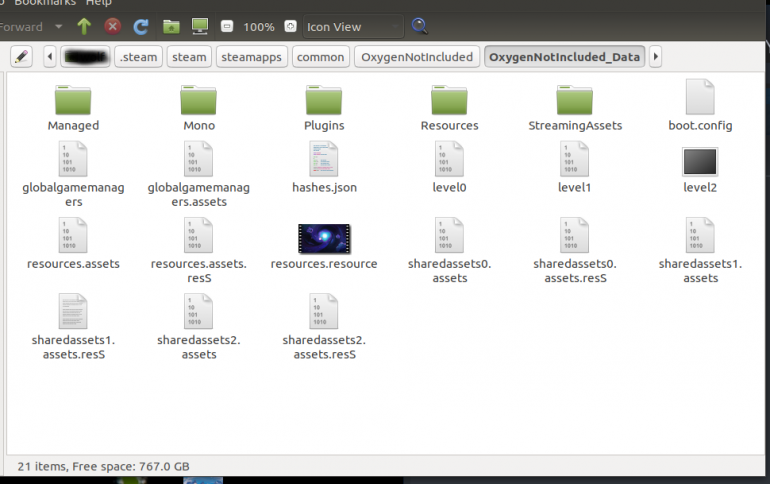Open the Computer location icon
770x484 pixels.
200,27
